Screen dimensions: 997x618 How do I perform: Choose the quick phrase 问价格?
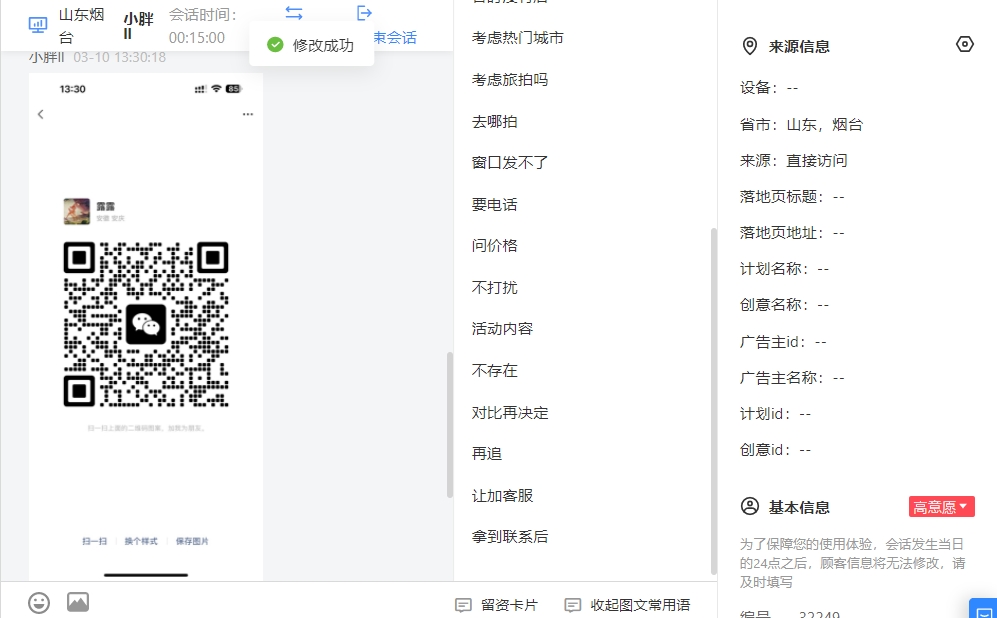pos(495,246)
